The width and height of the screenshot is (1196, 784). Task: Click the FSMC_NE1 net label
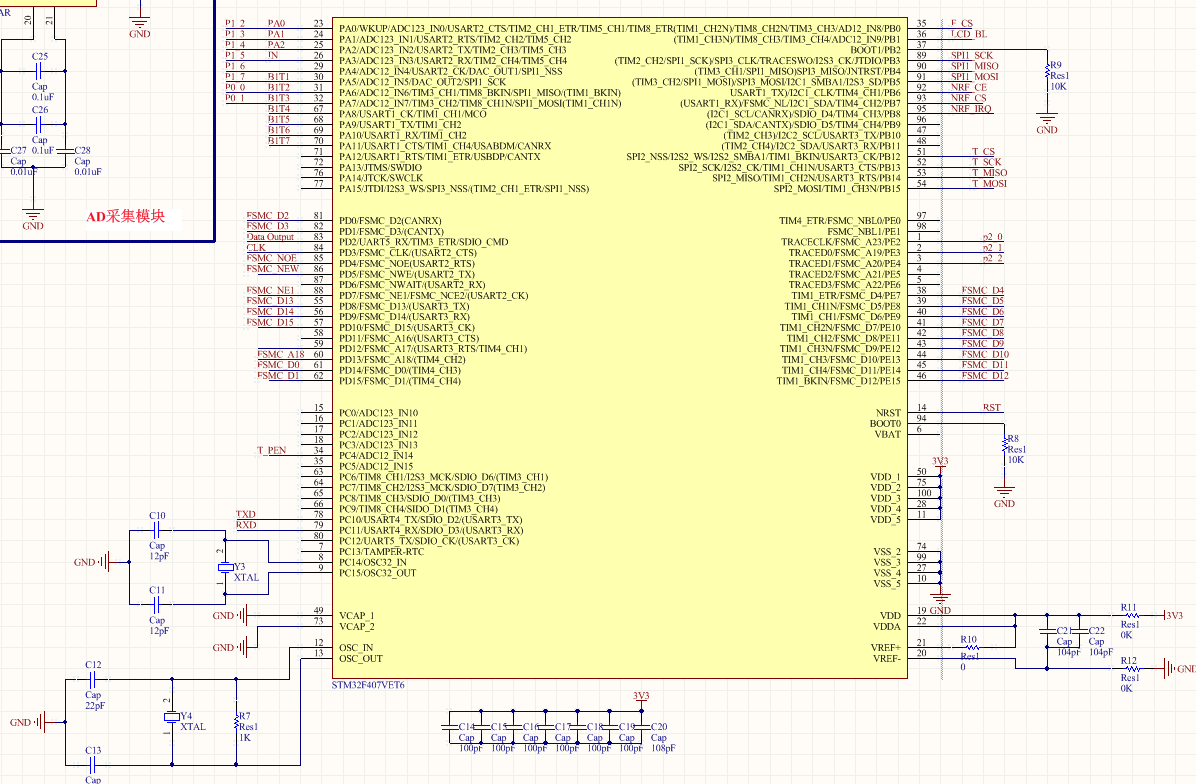[x=270, y=291]
